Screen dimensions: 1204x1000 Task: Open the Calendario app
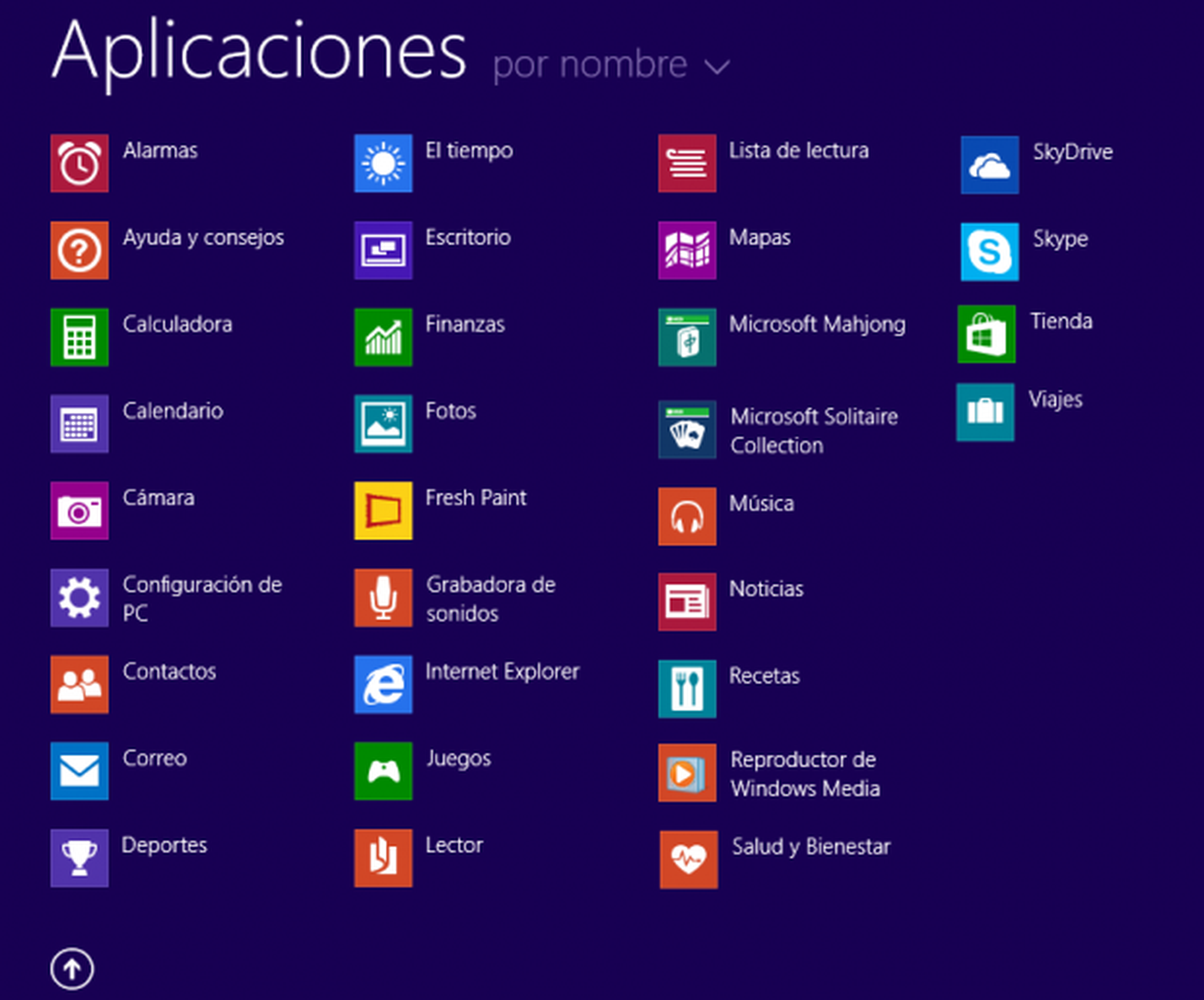[79, 424]
